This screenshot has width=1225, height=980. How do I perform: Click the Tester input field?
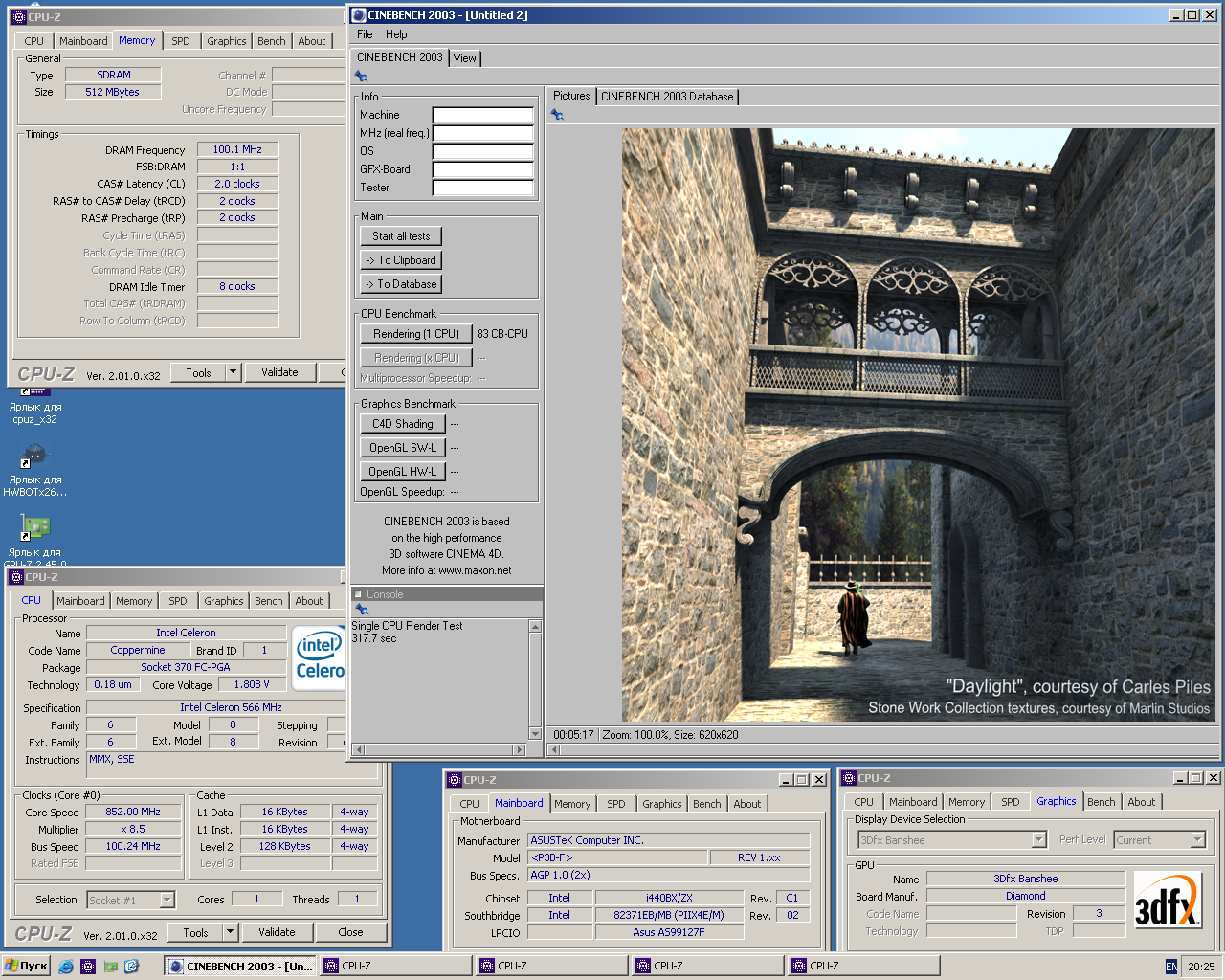point(483,188)
